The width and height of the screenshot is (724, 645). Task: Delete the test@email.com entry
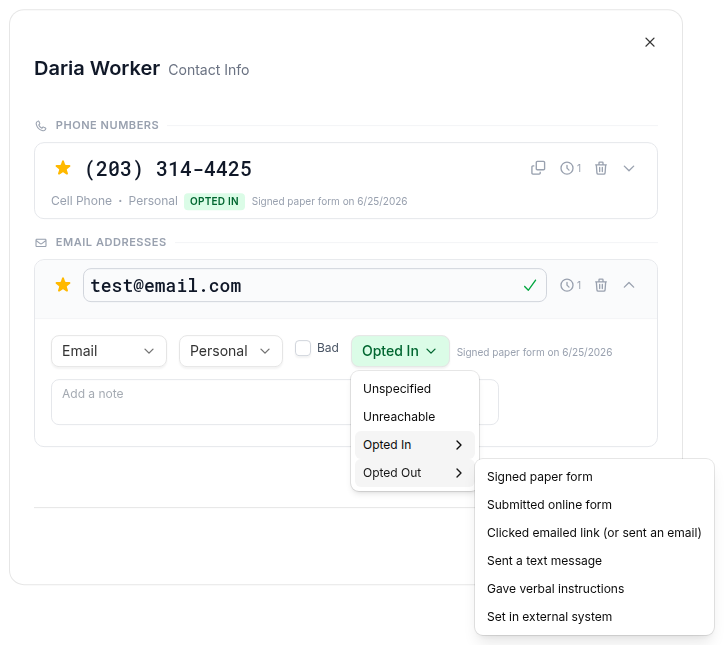pos(601,285)
